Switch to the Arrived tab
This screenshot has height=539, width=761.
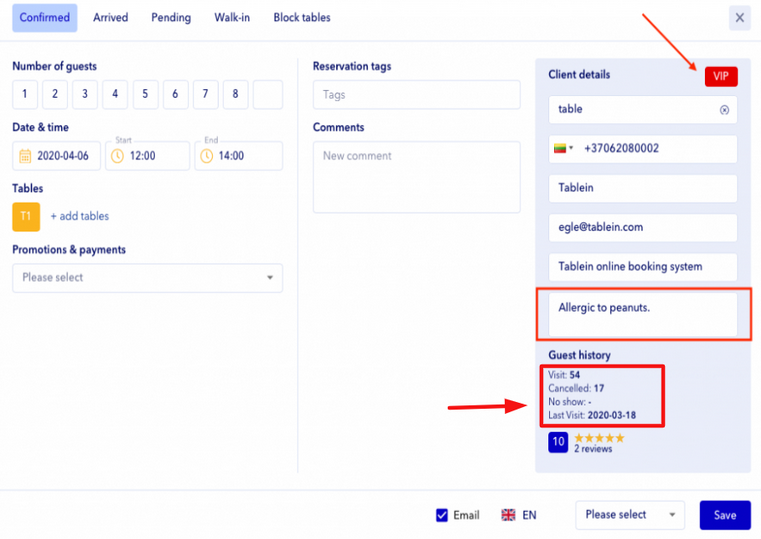[x=110, y=18]
